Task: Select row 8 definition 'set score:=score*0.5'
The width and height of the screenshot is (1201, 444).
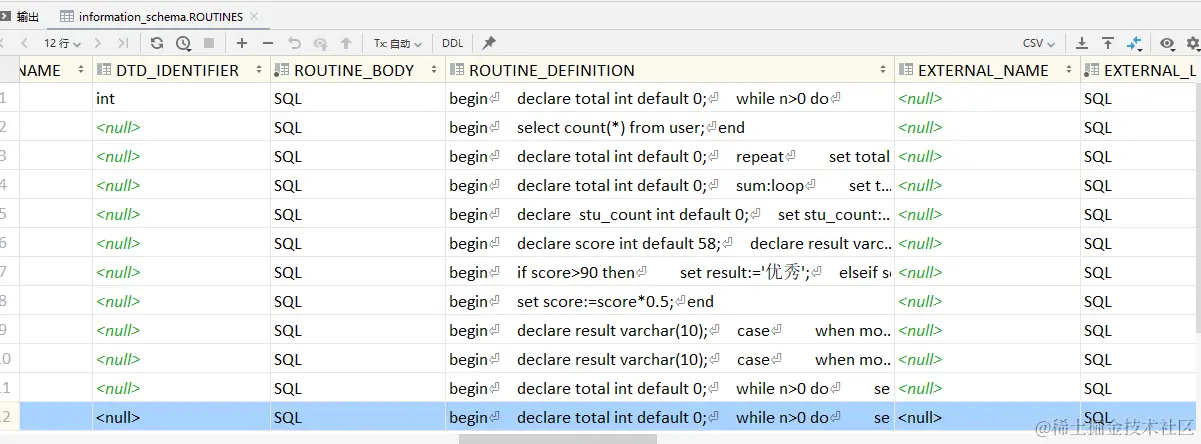Action: (670, 301)
